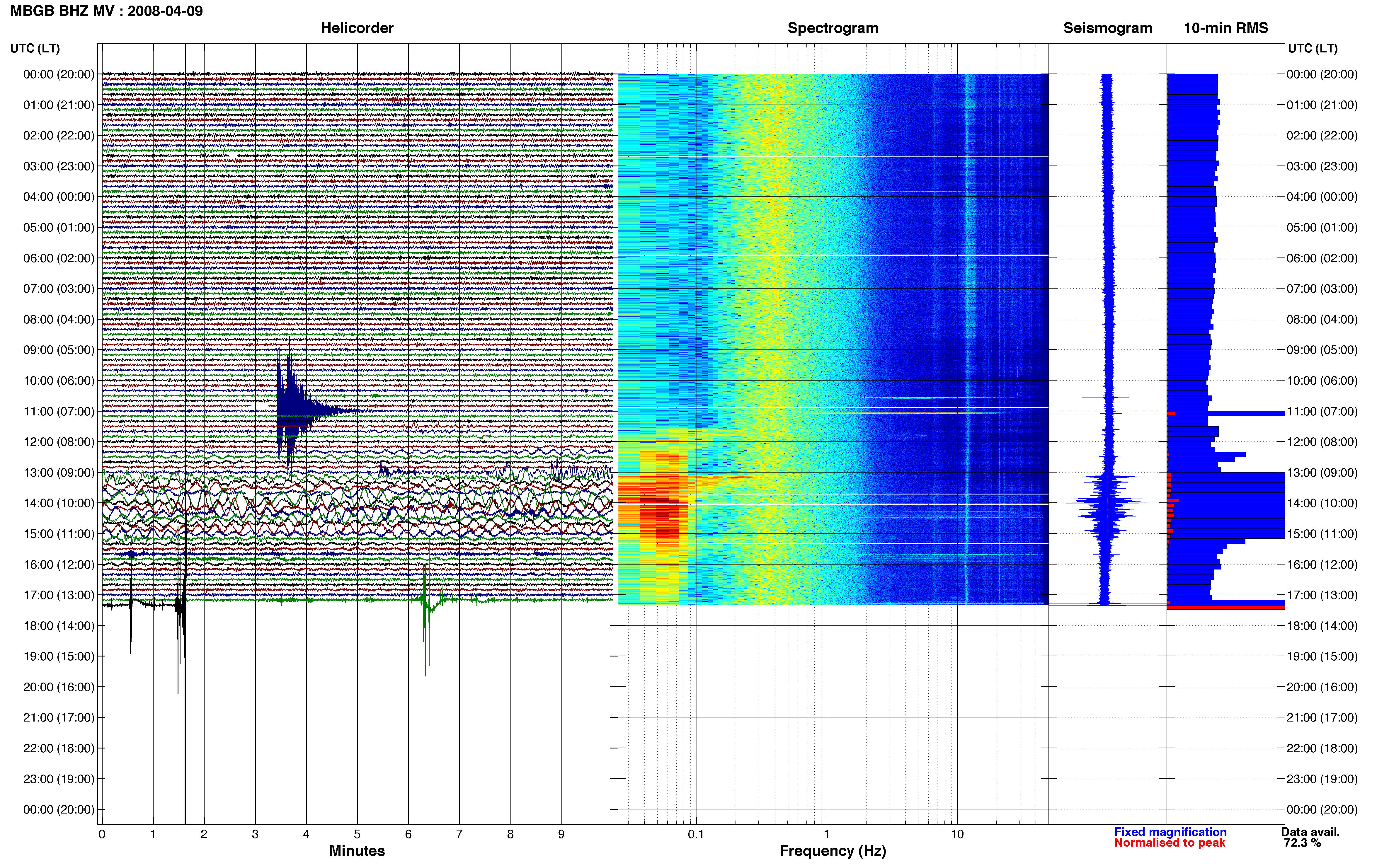Click the left axis label 11:00 (07:00)
Image resolution: width=1389 pixels, height=868 pixels.
(x=59, y=412)
